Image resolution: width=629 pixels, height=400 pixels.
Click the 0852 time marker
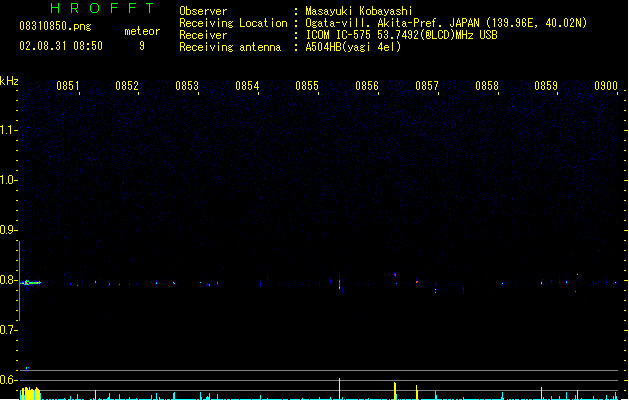tap(127, 86)
